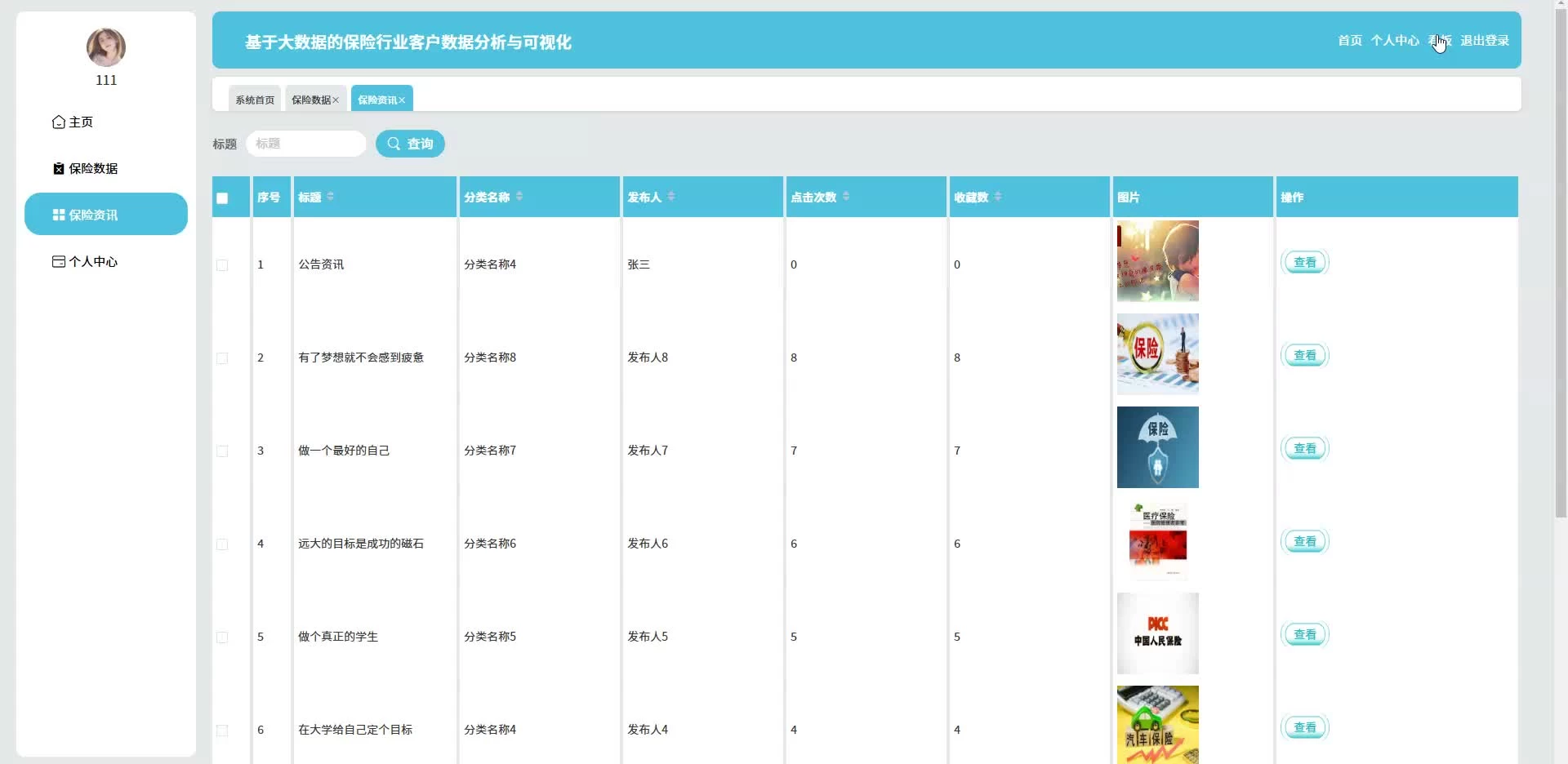
Task: Check the row 6 在大学给自己定个目标 checkbox
Action: click(222, 731)
